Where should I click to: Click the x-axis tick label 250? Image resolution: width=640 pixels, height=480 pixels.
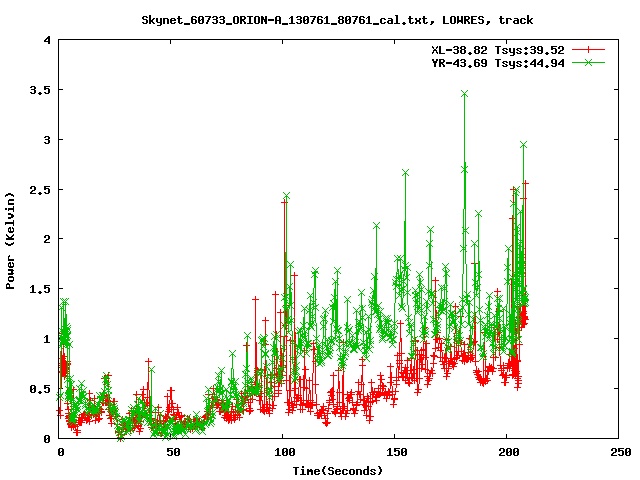click(x=620, y=452)
